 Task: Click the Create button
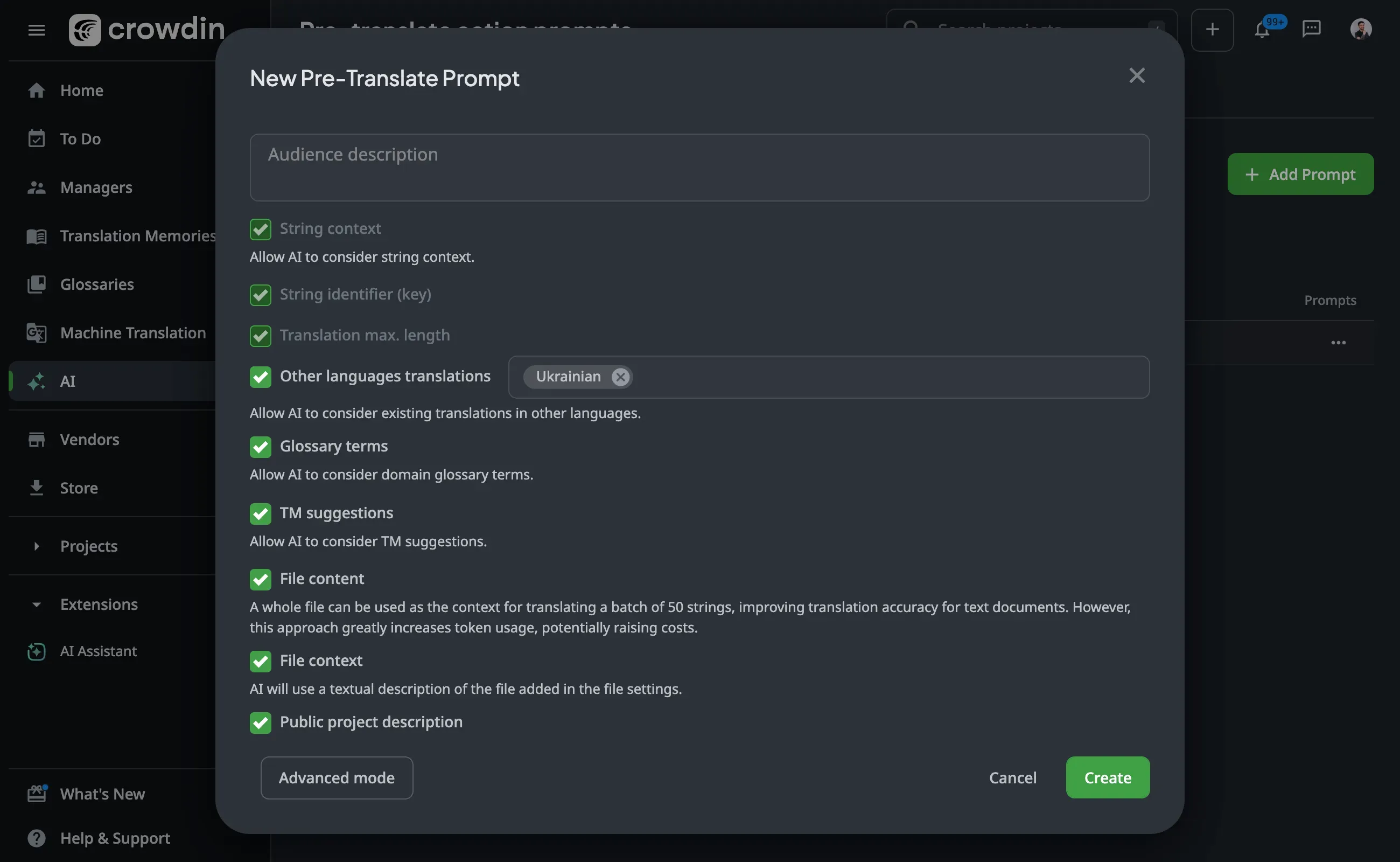click(1107, 777)
